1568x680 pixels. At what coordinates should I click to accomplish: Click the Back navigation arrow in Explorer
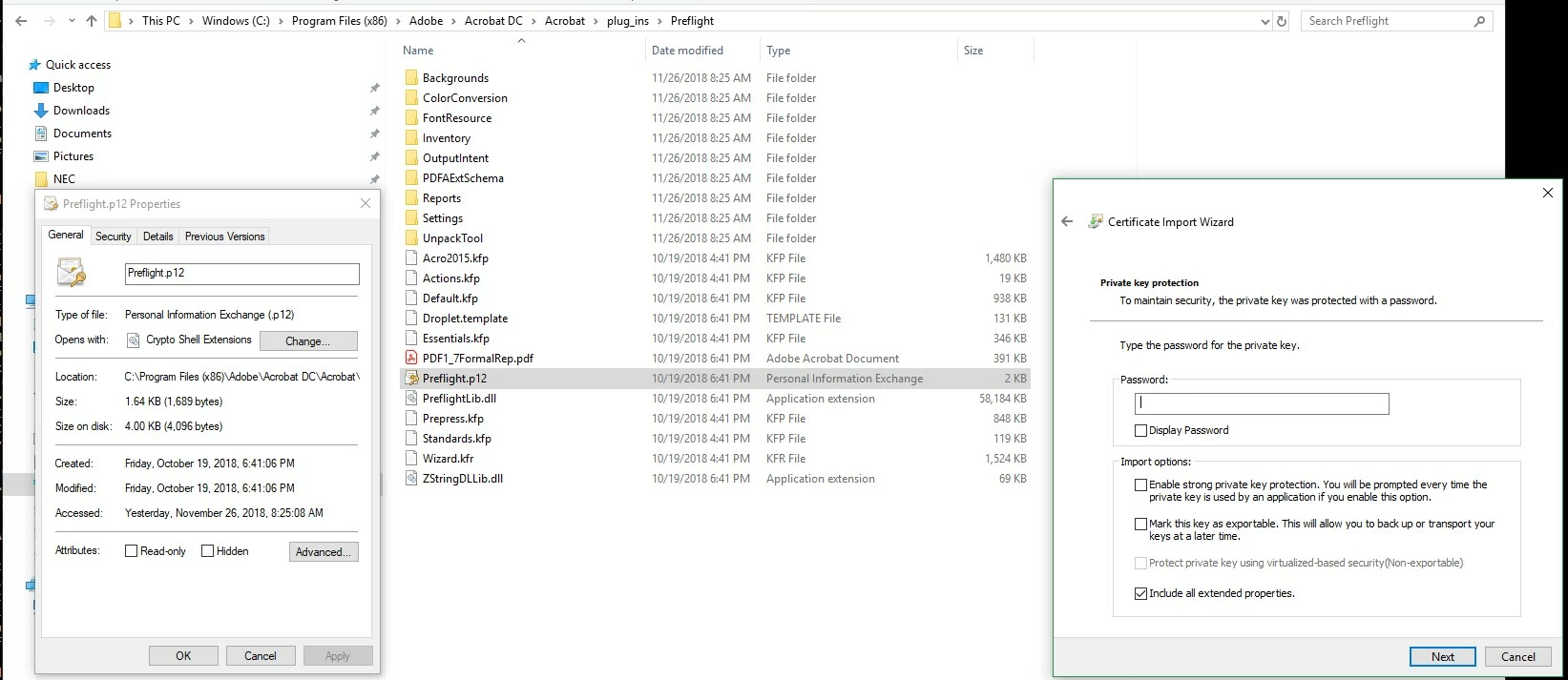tap(21, 21)
